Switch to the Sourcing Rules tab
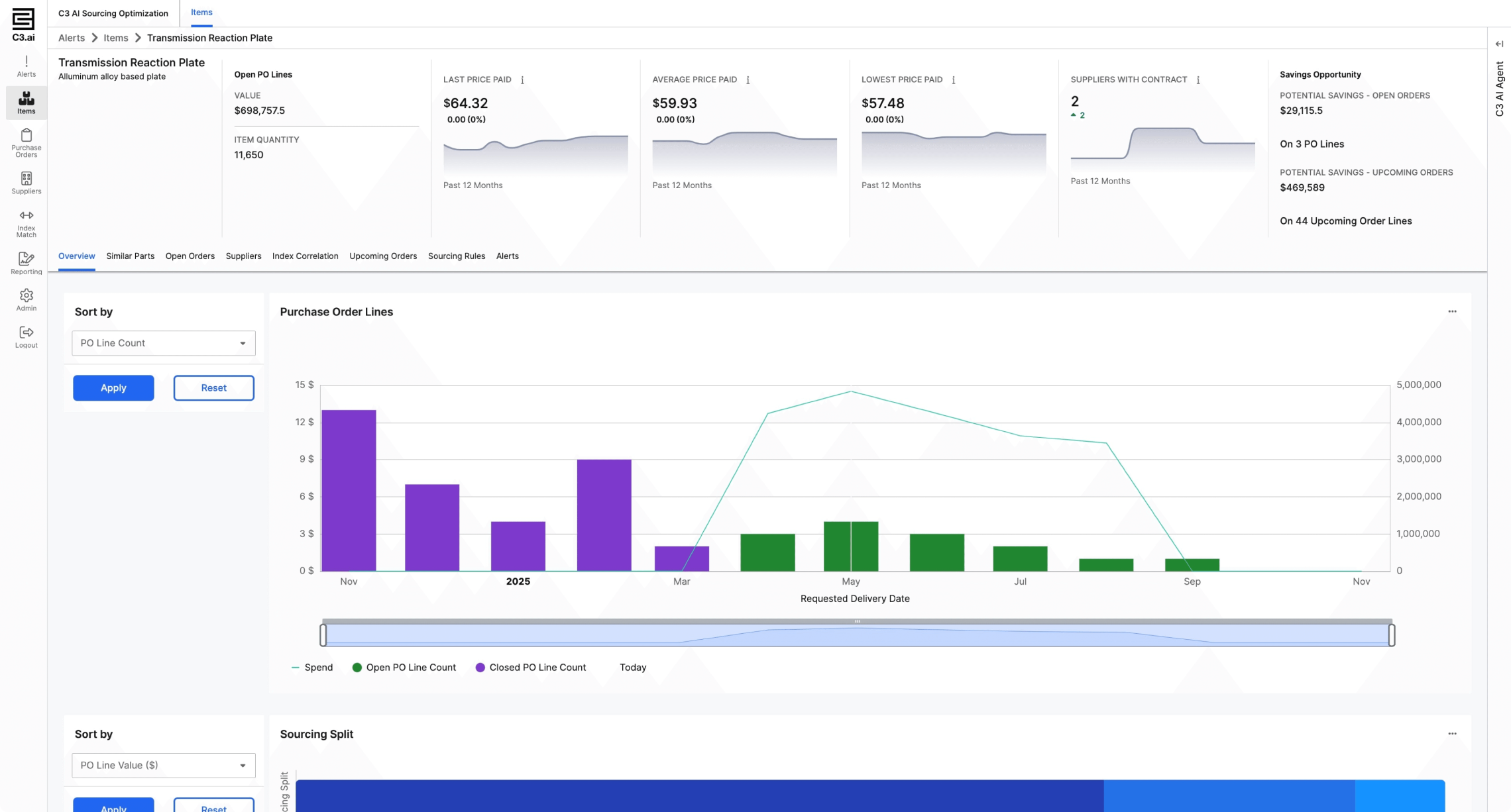1511x812 pixels. pyautogui.click(x=457, y=256)
